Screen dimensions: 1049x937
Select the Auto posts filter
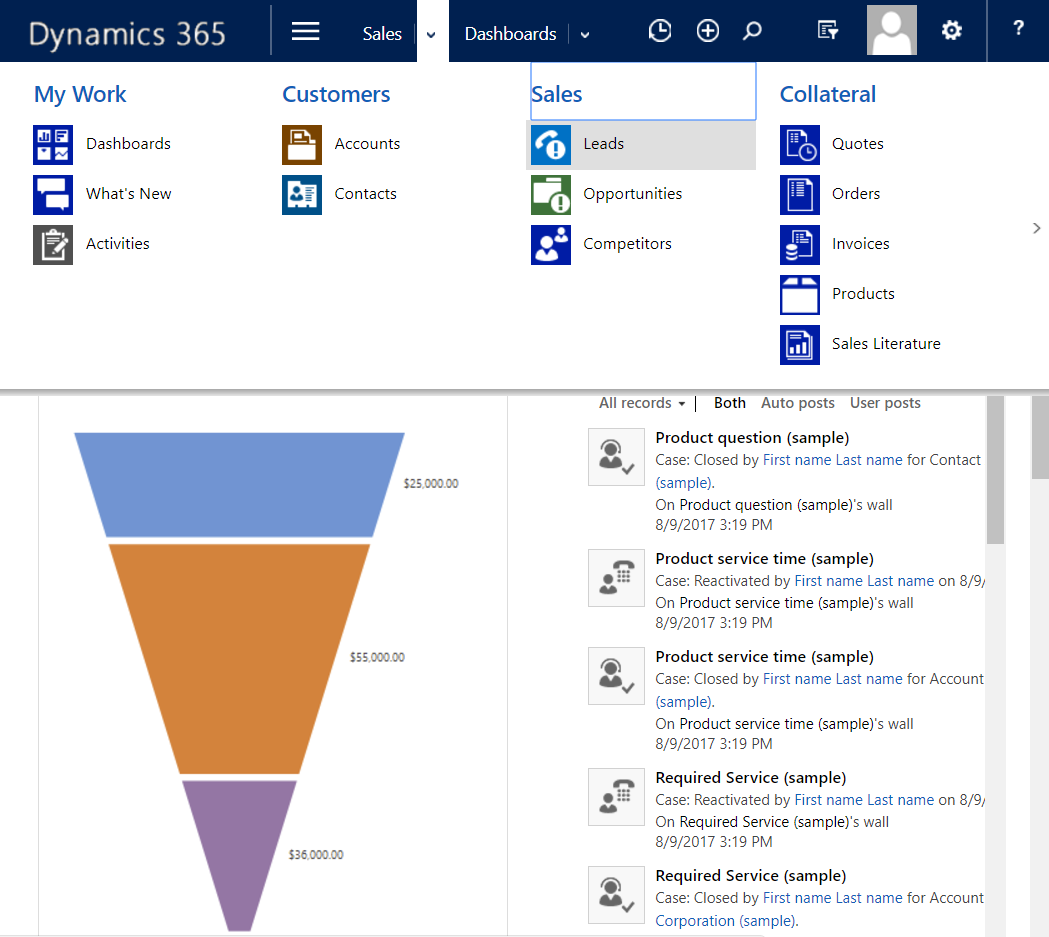pos(797,403)
